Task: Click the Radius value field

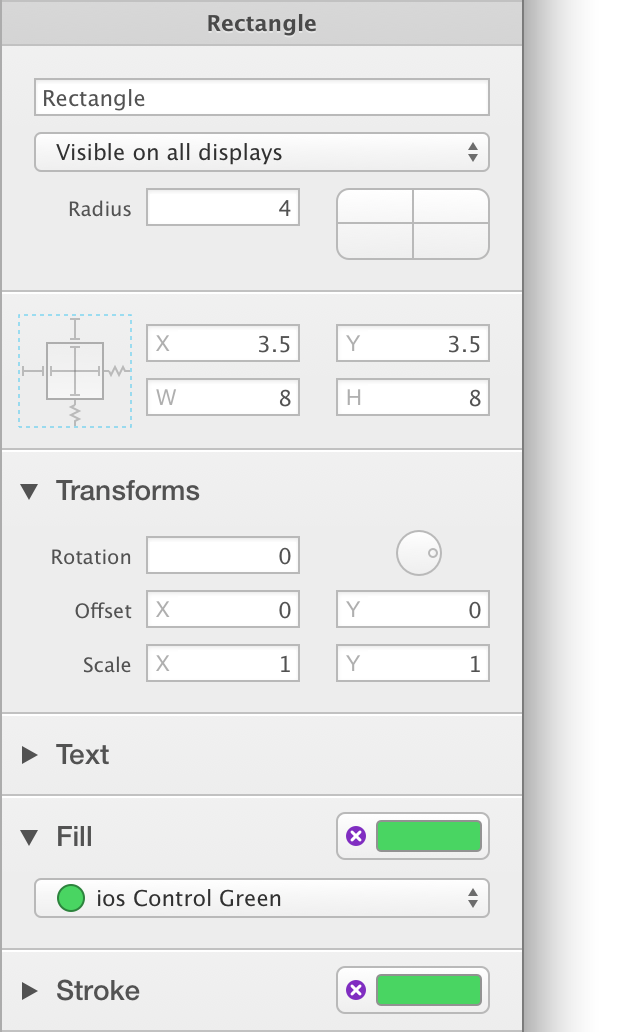Action: tap(222, 207)
